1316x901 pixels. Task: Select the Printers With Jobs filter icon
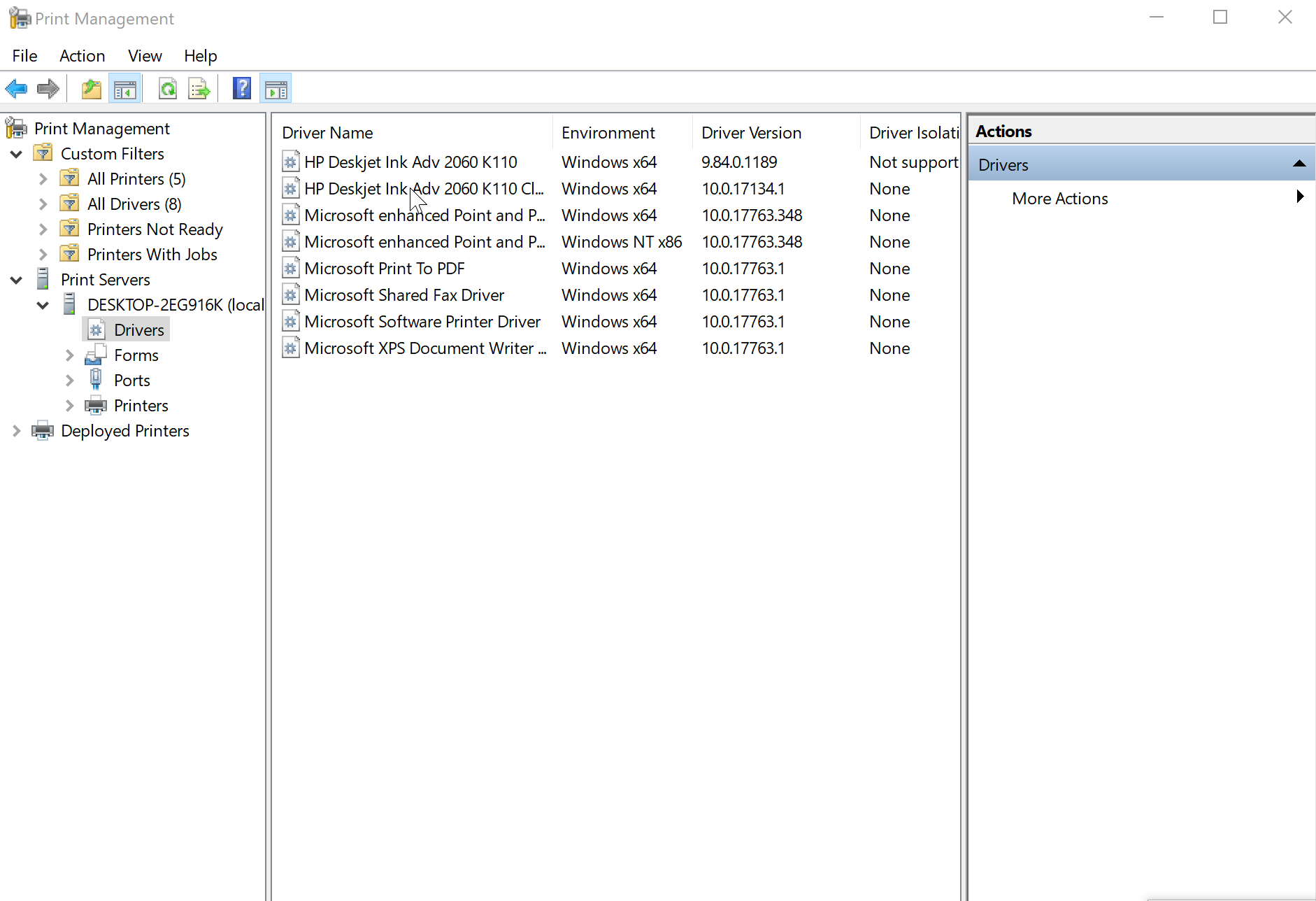(70, 253)
